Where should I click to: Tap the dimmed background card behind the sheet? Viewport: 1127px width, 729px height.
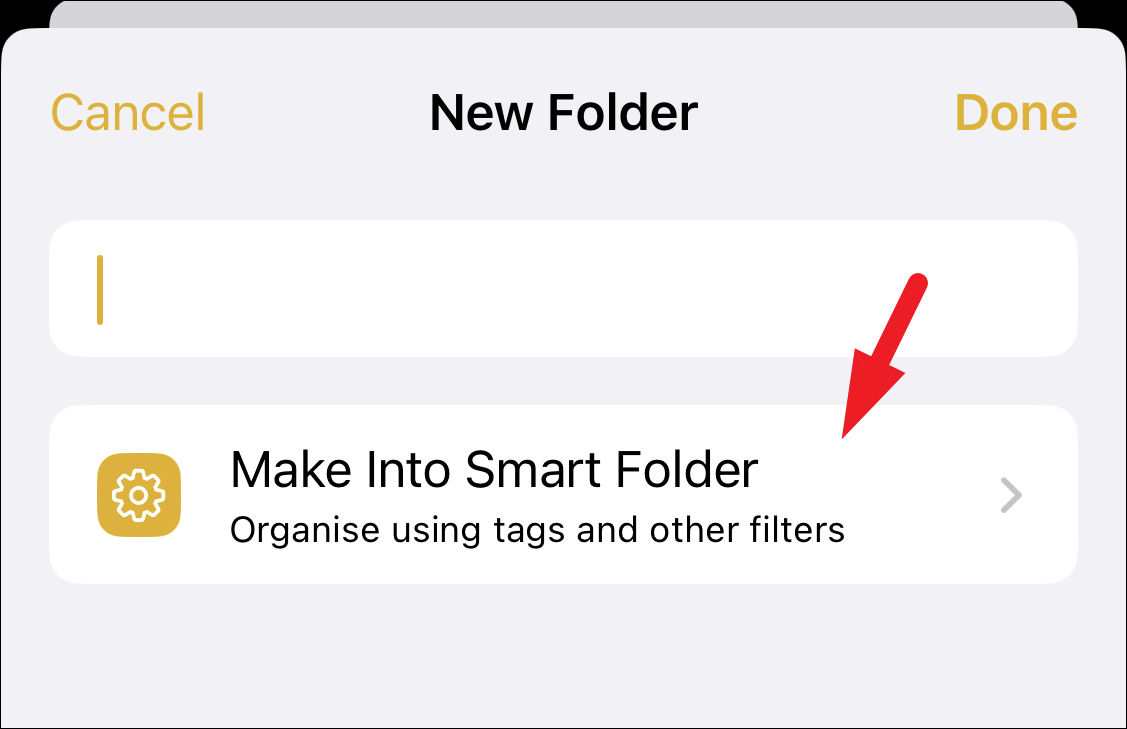pyautogui.click(x=563, y=13)
